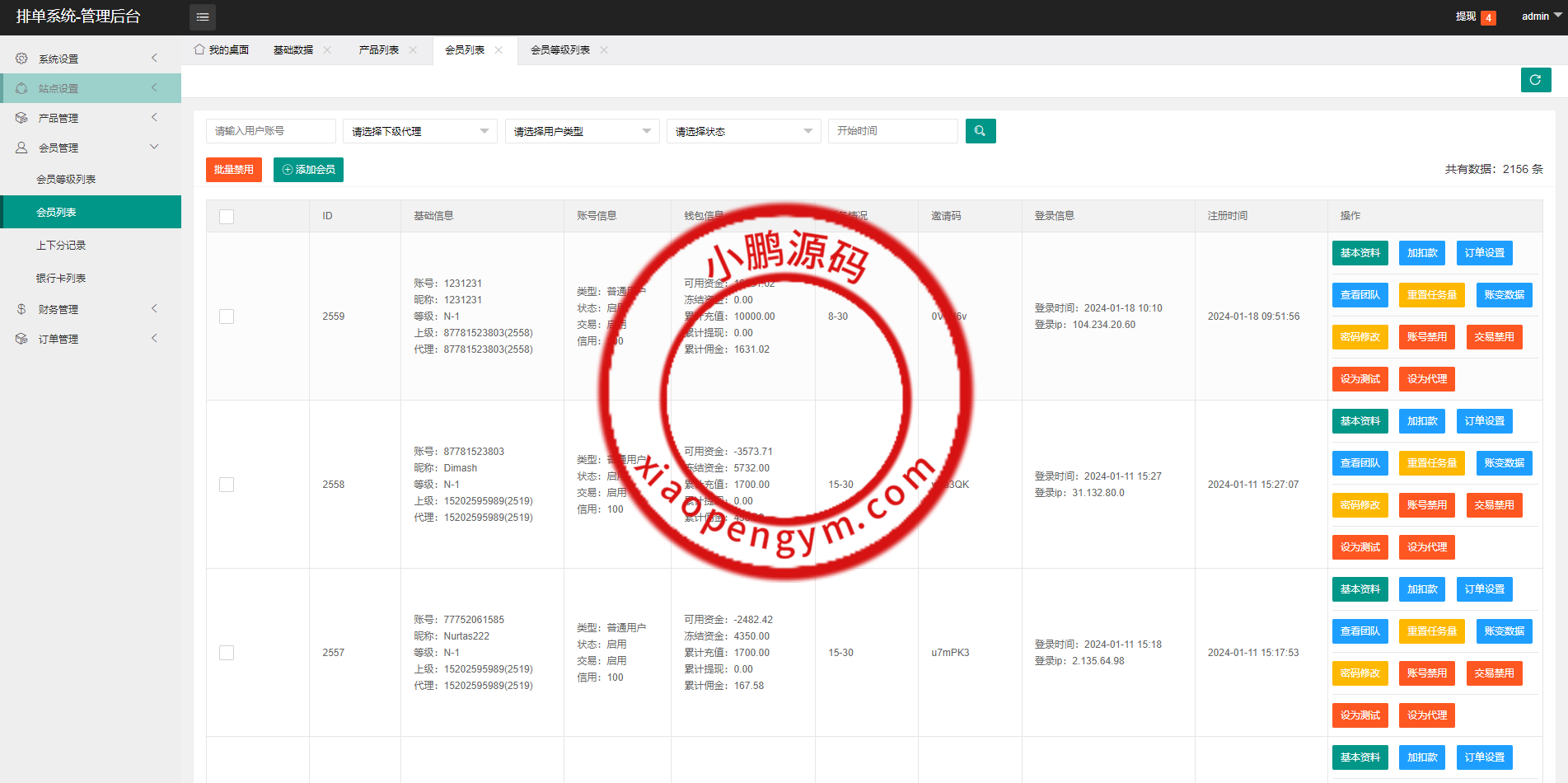Click inside the 请输入用户账号 input field
Image resolution: width=1568 pixels, height=783 pixels.
click(270, 130)
